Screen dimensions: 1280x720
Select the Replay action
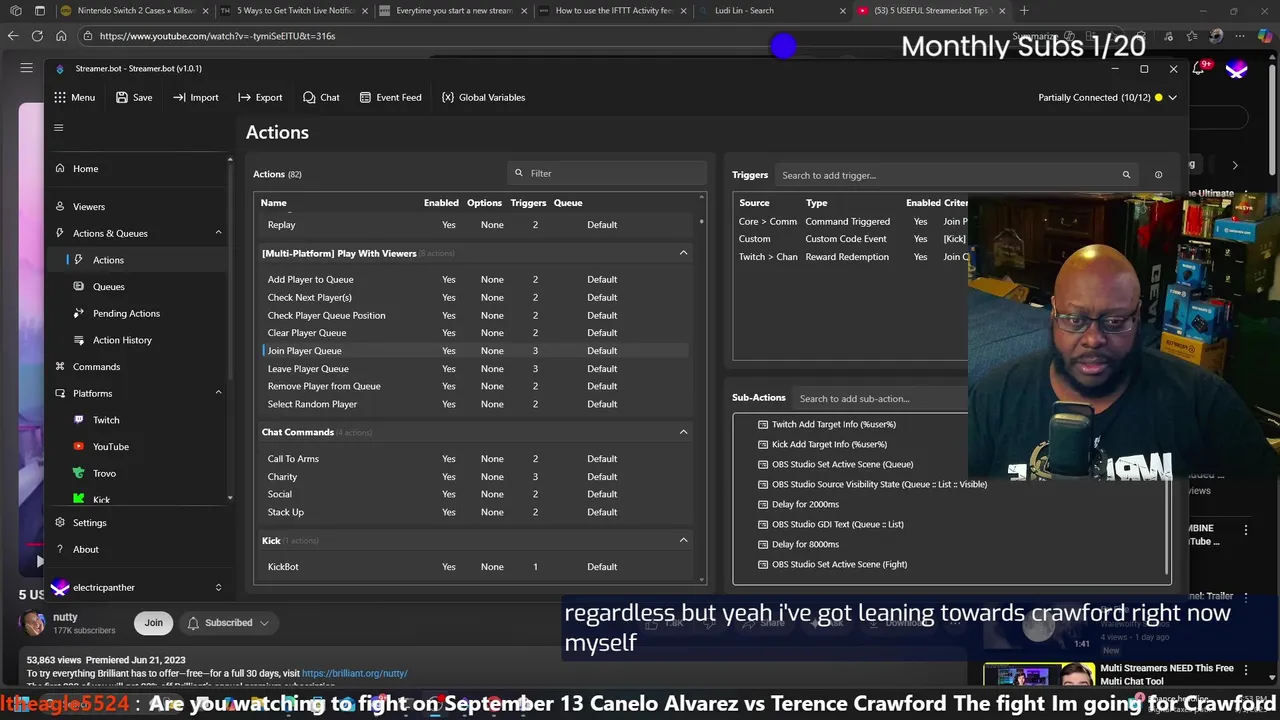click(x=475, y=225)
